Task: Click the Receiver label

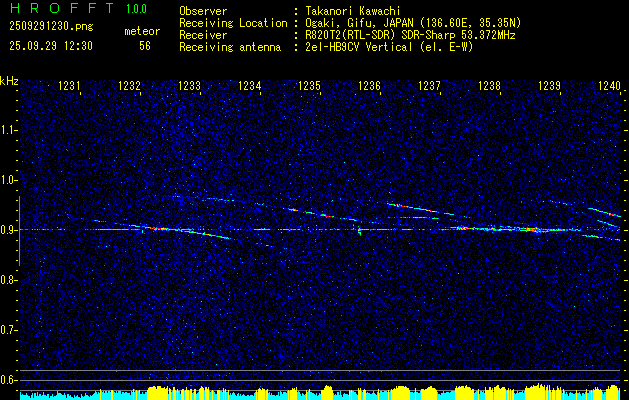Action: tap(203, 35)
